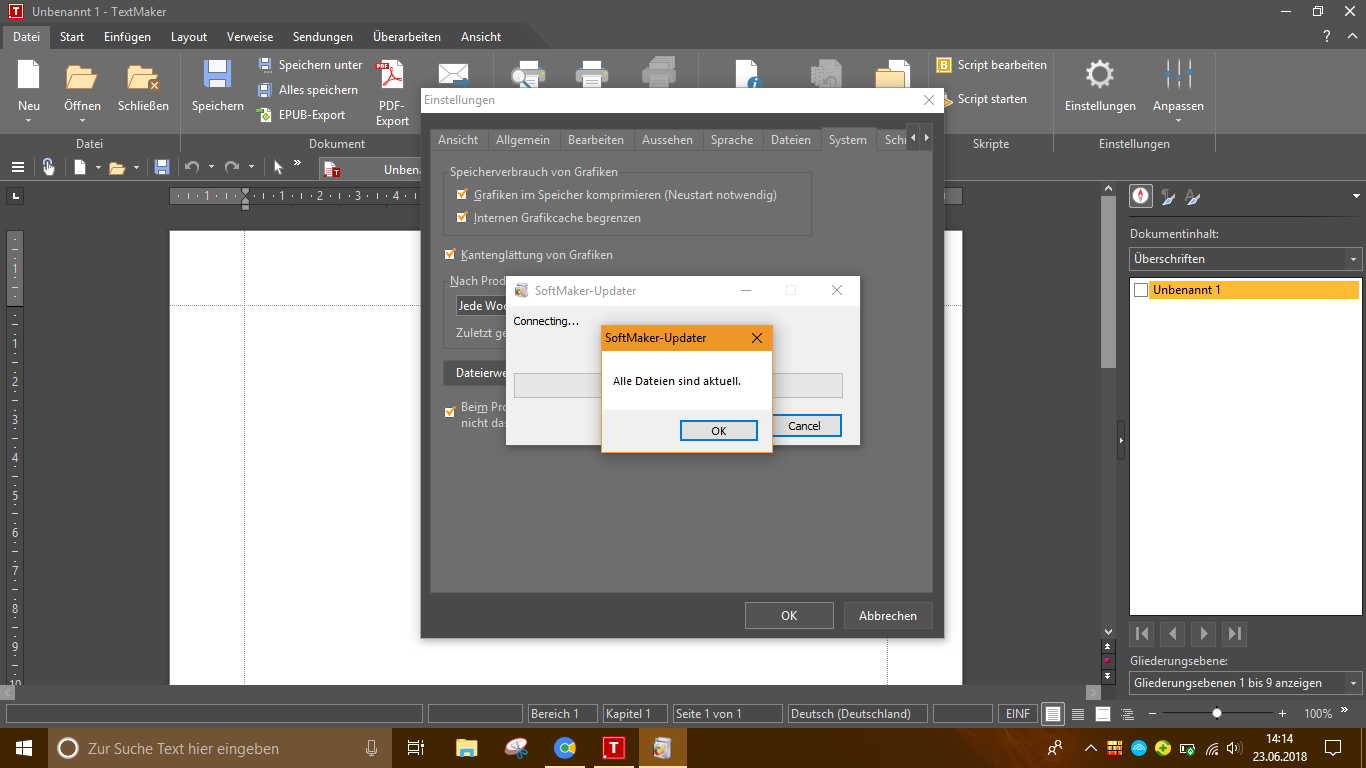1366x768 pixels.
Task: Switch to Sprache tab in Einstellungen dialog
Action: click(732, 140)
